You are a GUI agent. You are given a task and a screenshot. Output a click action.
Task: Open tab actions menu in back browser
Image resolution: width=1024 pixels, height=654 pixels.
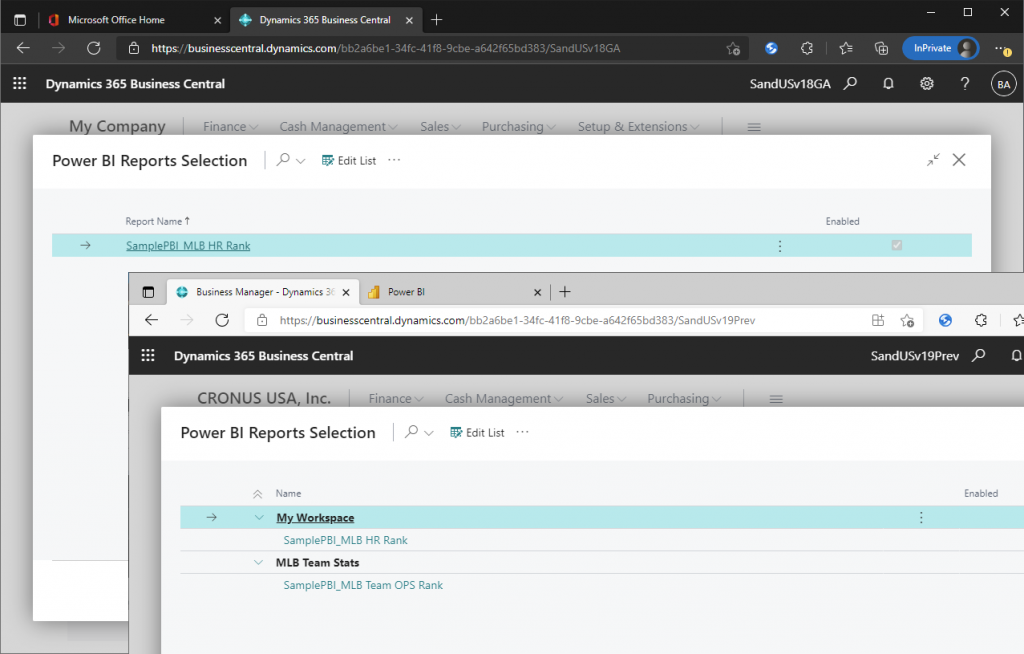pyautogui.click(x=20, y=20)
